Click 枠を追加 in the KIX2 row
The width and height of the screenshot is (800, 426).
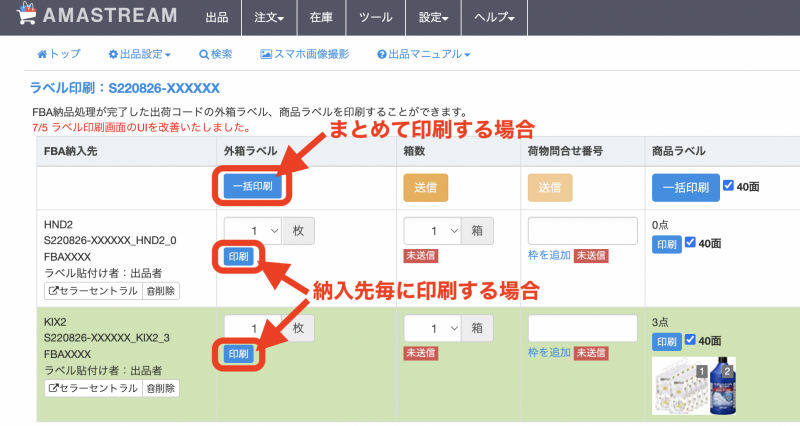pyautogui.click(x=549, y=353)
